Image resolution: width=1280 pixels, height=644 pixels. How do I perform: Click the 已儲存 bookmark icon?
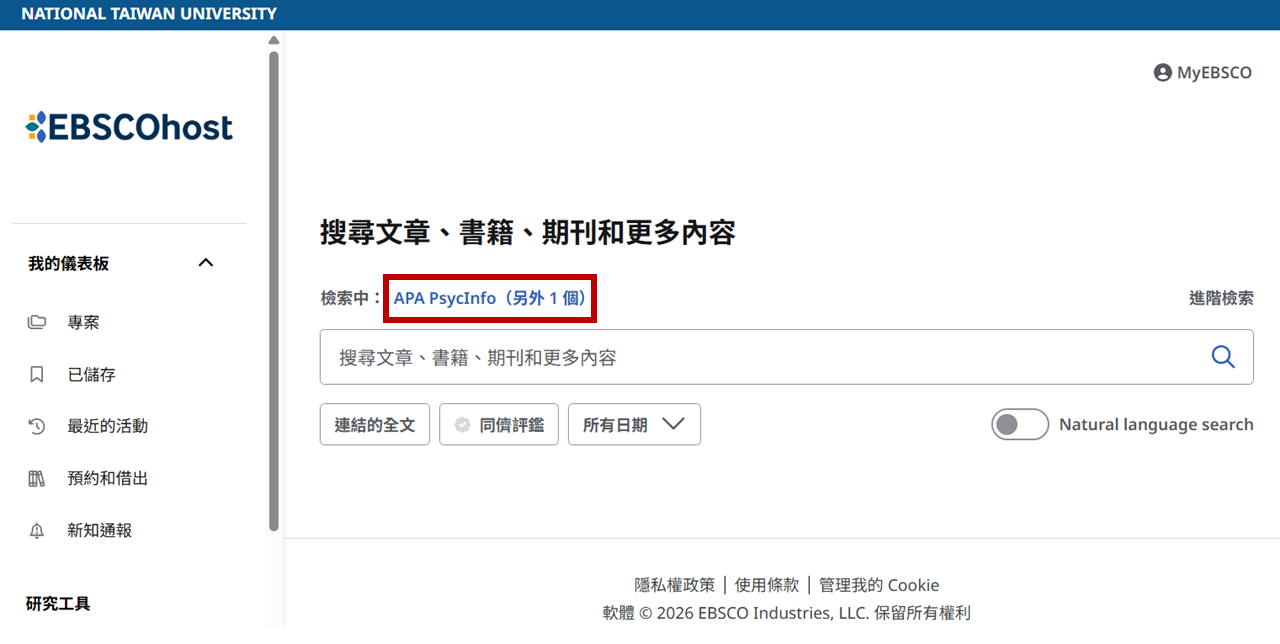click(37, 374)
